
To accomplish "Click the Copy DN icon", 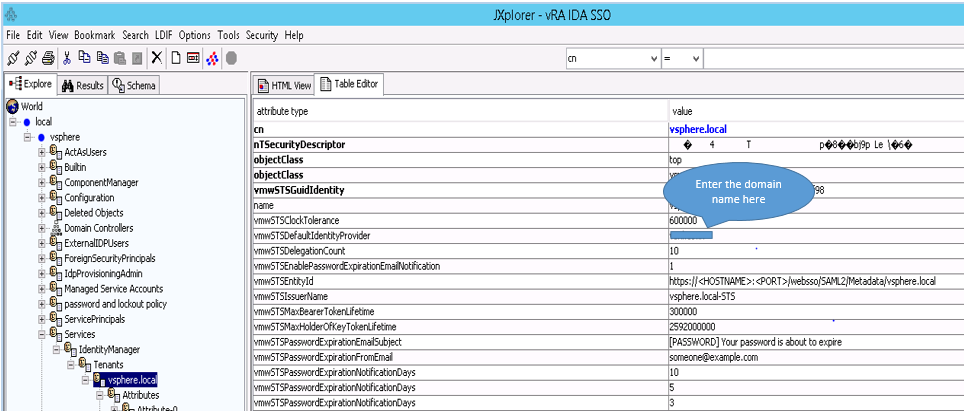I will (x=102, y=58).
